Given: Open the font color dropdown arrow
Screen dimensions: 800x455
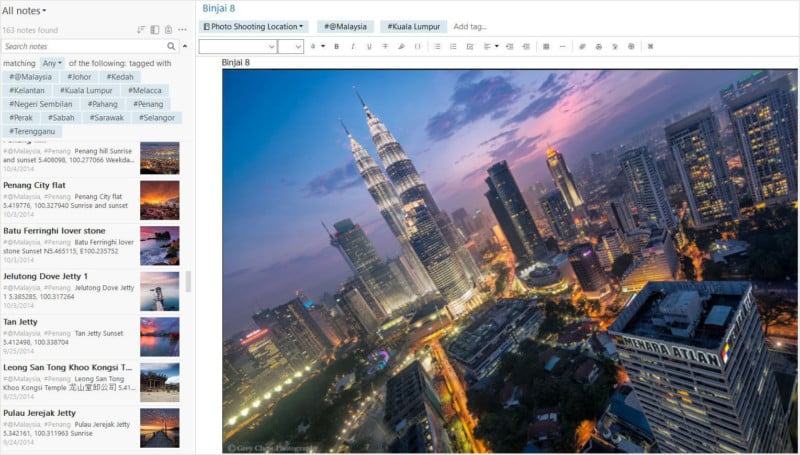Looking at the screenshot, I should click(x=323, y=46).
